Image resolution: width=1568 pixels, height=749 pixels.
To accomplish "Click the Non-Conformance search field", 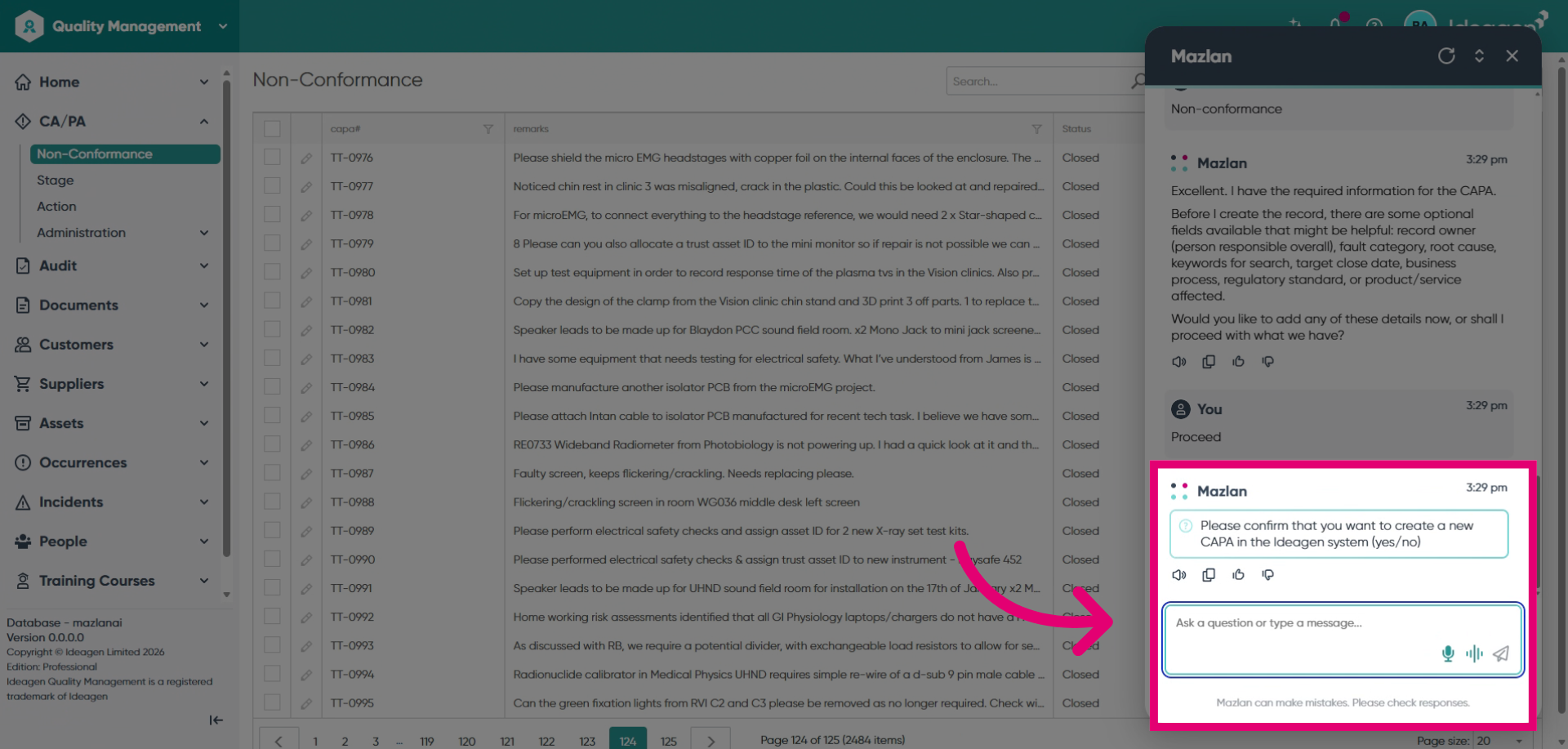I will click(x=1037, y=81).
